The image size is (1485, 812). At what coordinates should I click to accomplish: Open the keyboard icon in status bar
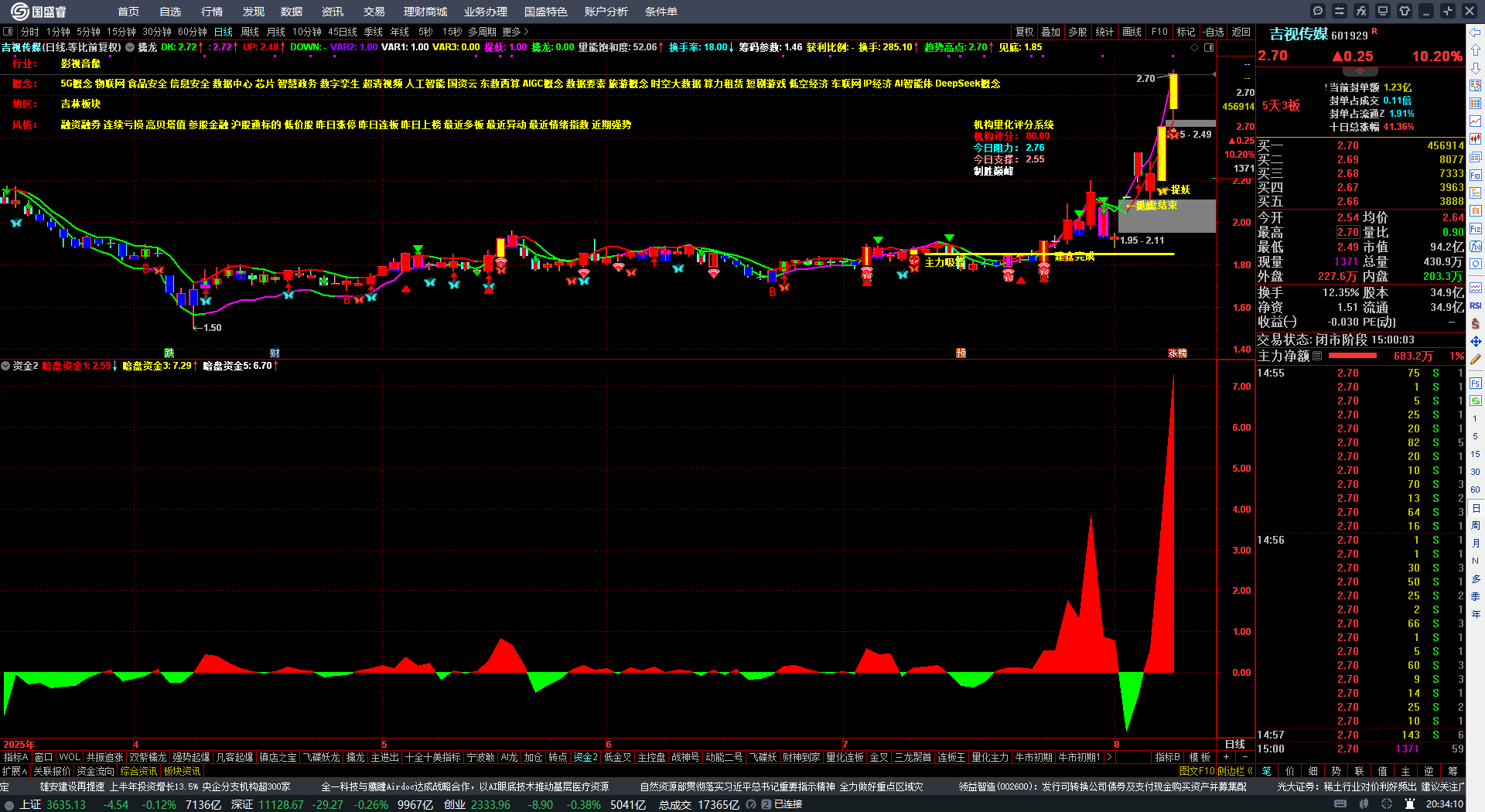[x=1340, y=804]
